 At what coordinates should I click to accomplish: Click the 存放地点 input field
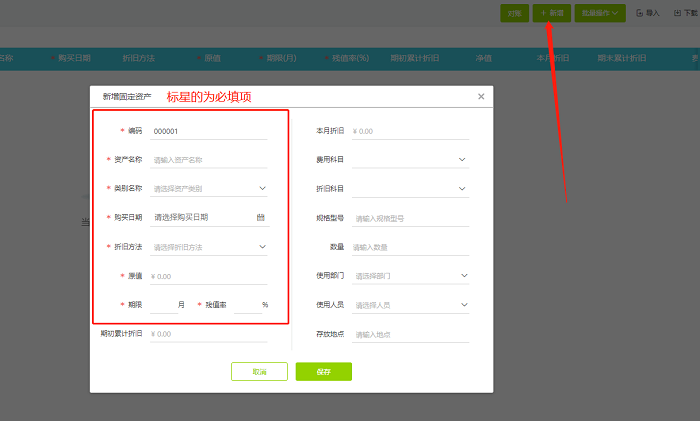[410, 334]
